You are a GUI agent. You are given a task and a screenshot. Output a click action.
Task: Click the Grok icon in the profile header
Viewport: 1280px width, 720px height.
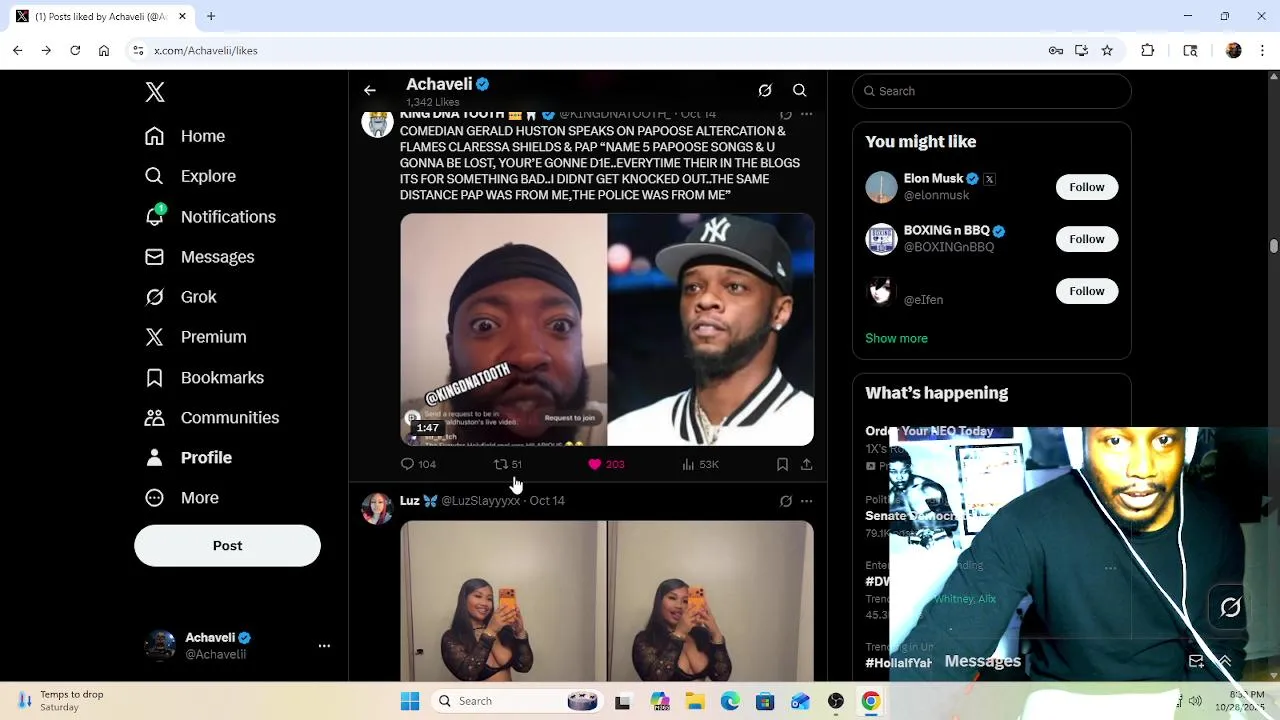[765, 91]
